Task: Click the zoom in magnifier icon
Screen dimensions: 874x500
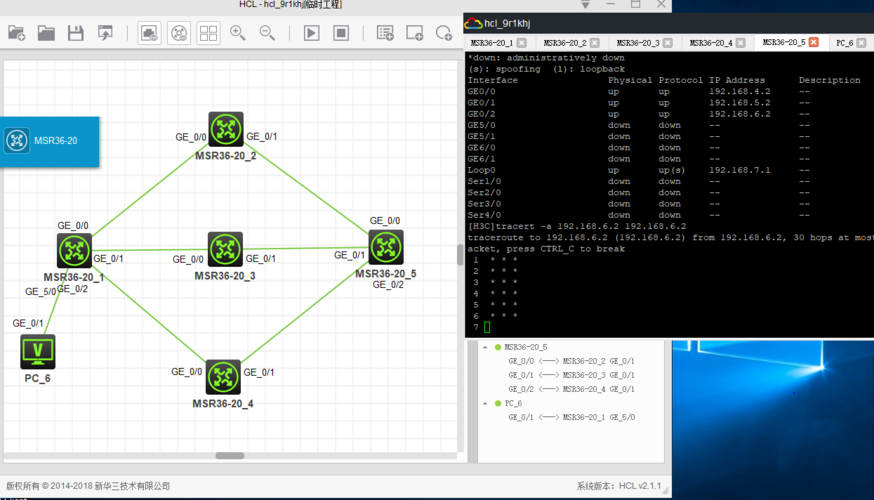Action: (238, 33)
